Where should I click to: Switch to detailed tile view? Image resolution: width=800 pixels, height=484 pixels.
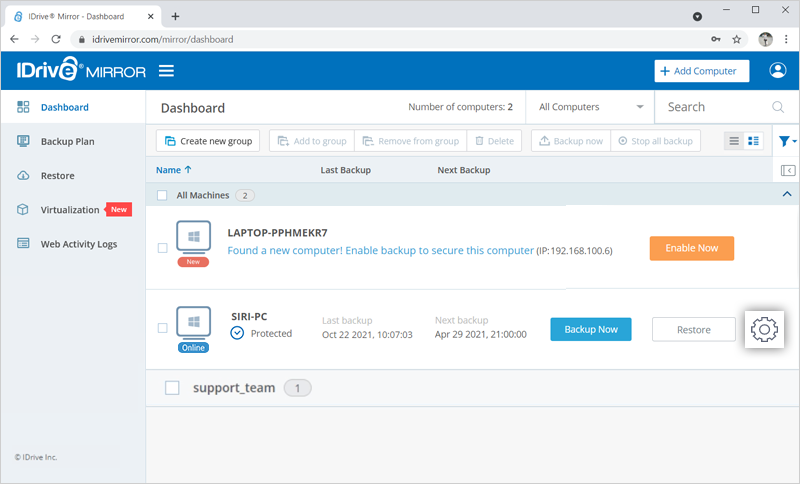coord(754,141)
